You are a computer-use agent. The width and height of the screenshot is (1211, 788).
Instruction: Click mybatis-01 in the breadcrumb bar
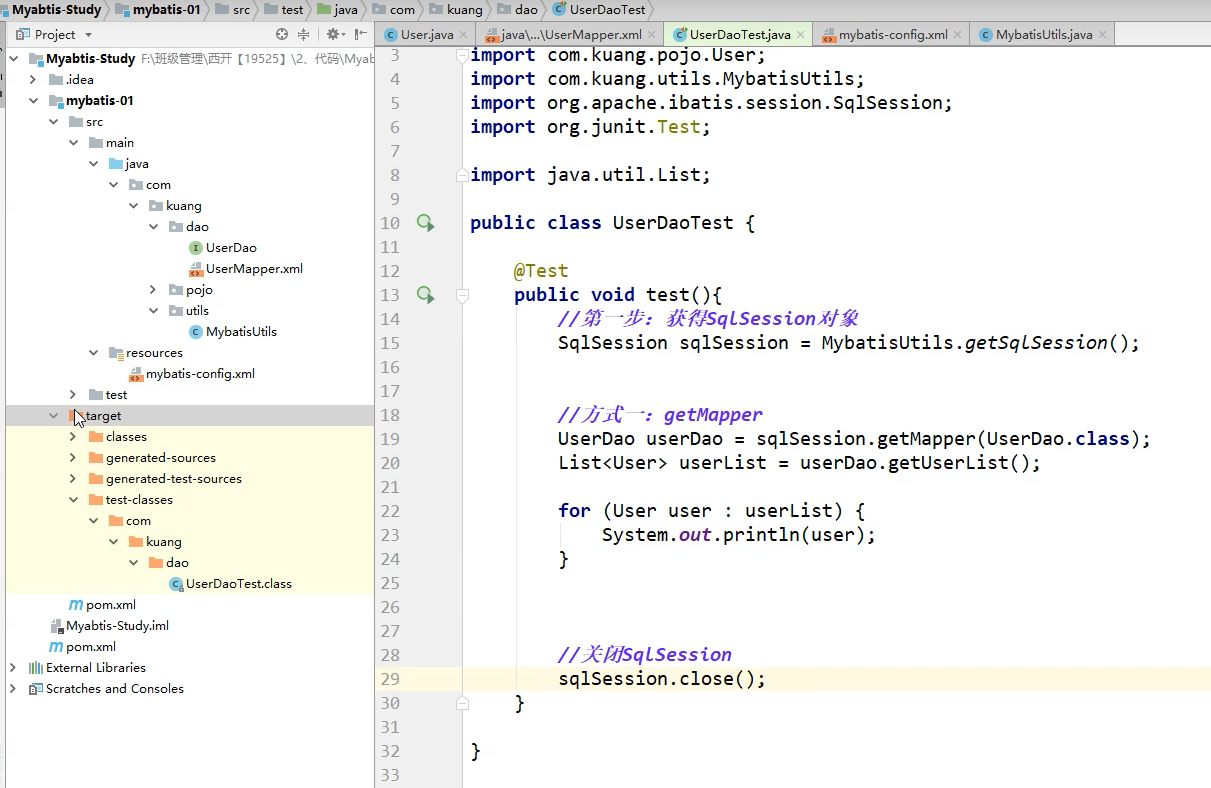point(165,9)
